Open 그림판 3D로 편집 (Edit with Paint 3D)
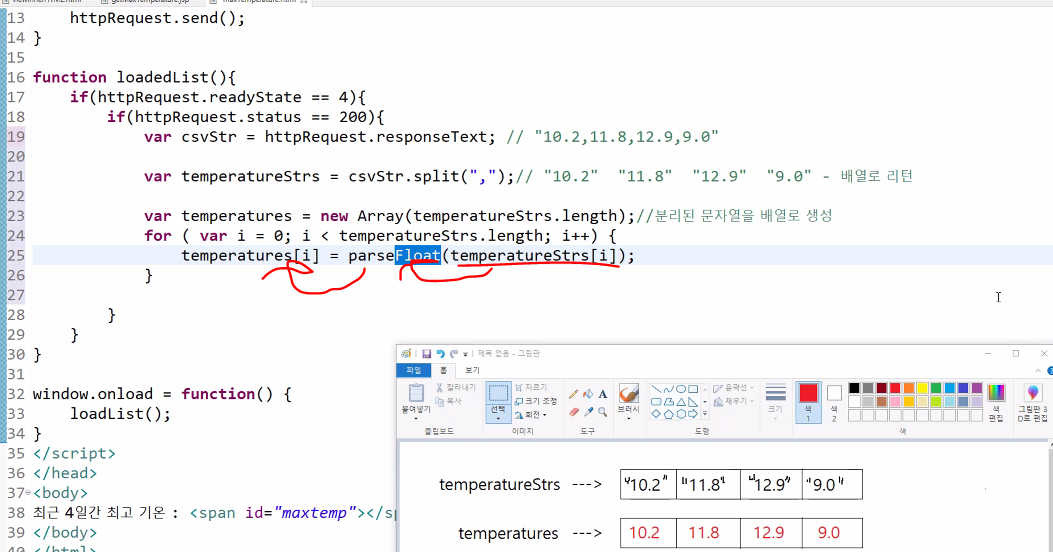The width and height of the screenshot is (1053, 552). tap(1033, 402)
